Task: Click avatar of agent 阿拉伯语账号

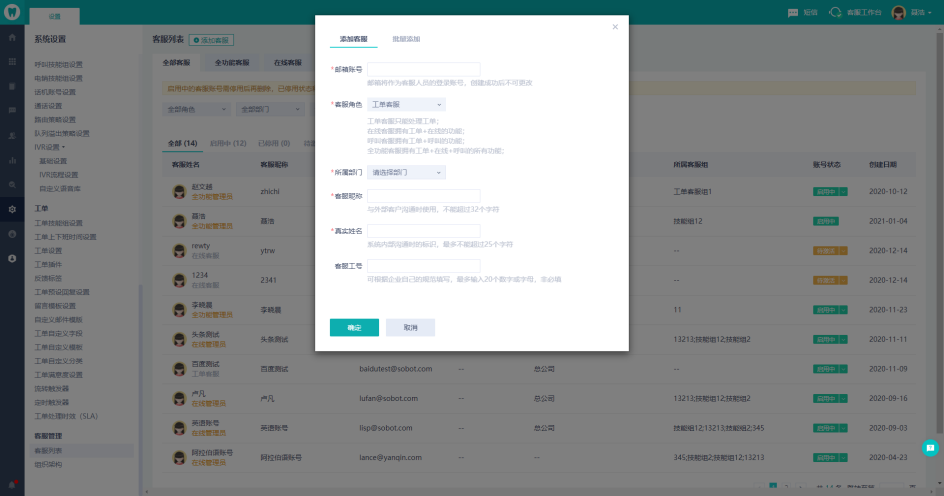Action: click(x=179, y=457)
